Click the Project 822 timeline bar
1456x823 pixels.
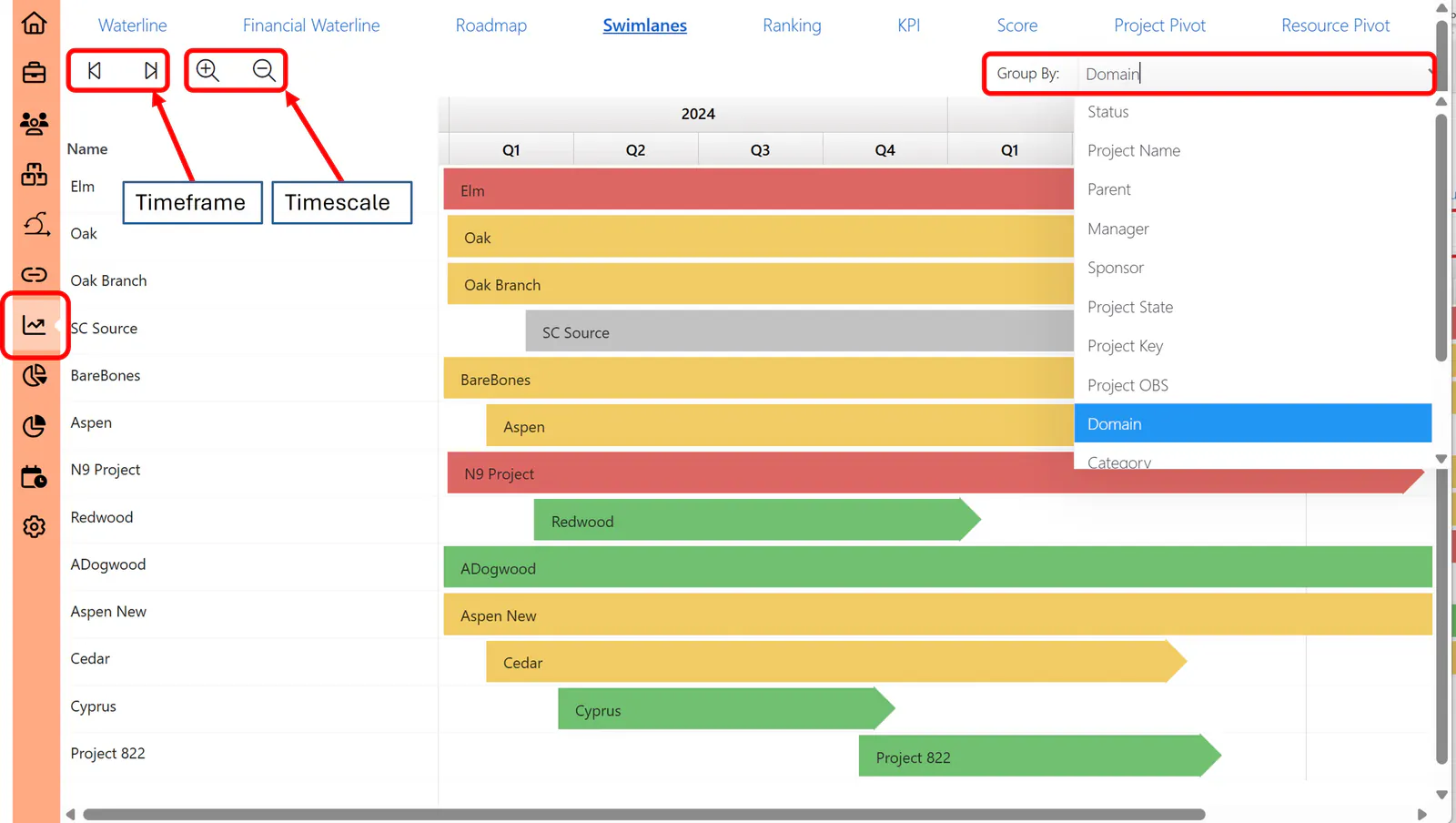(x=1039, y=757)
